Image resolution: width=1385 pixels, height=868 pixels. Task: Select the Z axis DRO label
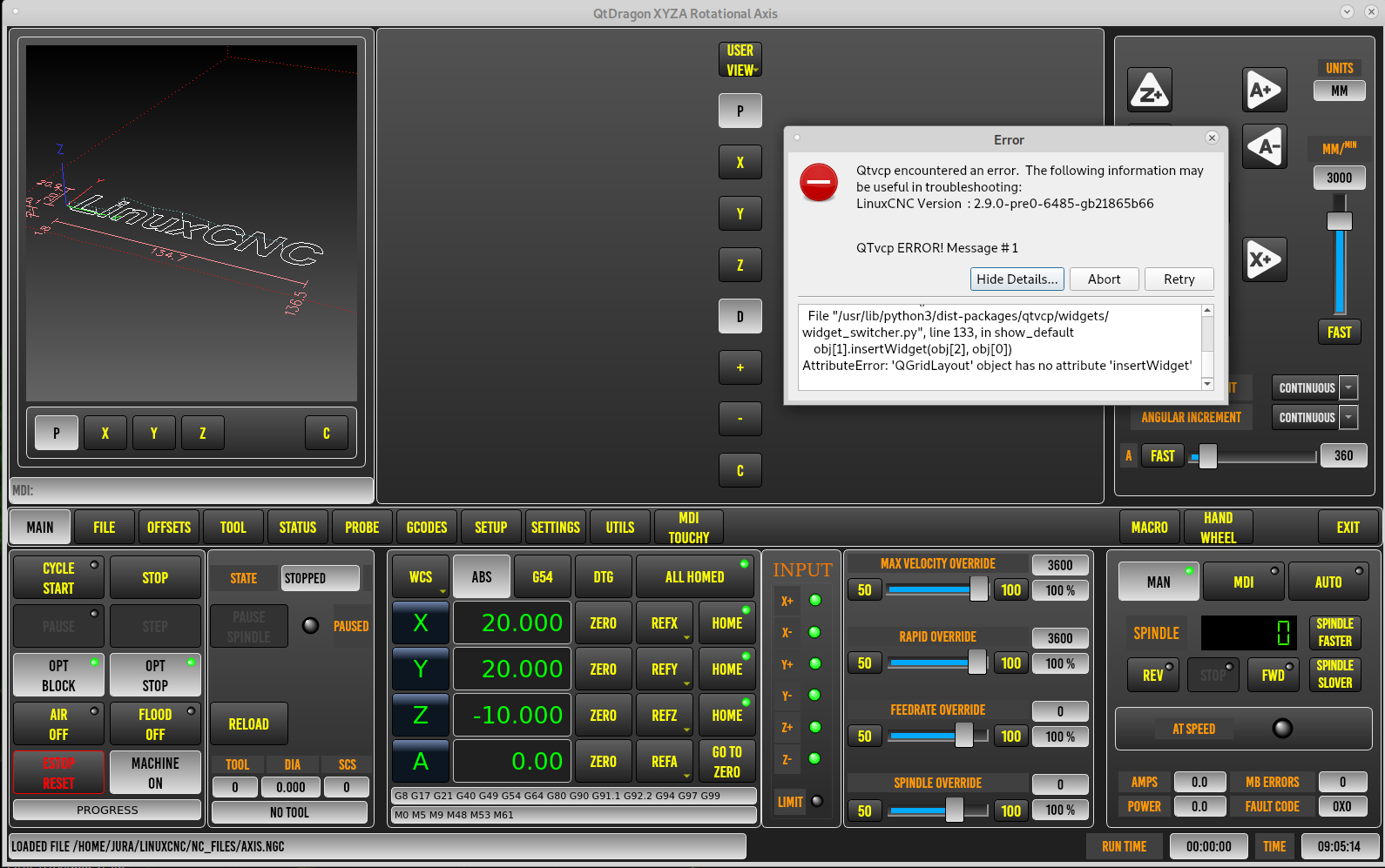pyautogui.click(x=421, y=715)
